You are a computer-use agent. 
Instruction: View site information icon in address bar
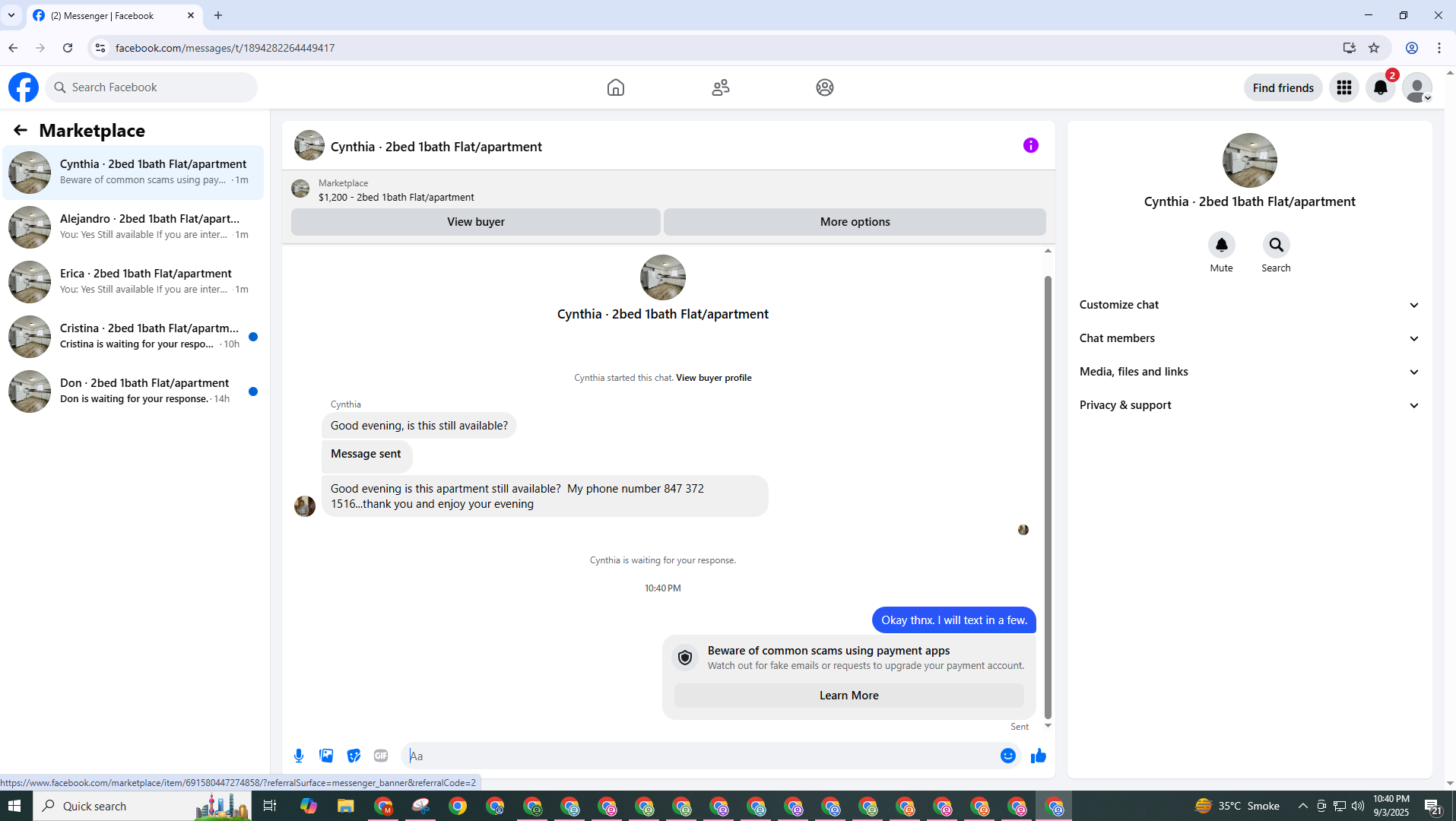(100, 48)
